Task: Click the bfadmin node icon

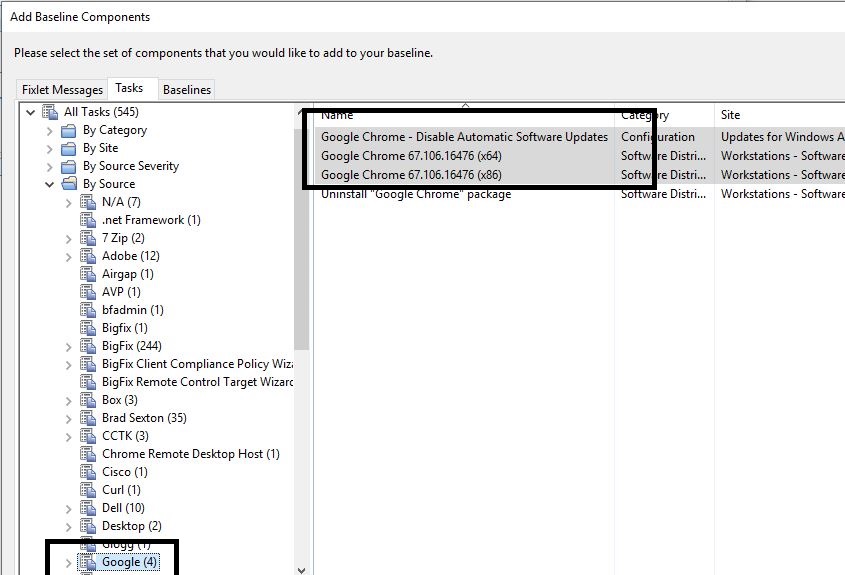Action: pyautogui.click(x=88, y=310)
